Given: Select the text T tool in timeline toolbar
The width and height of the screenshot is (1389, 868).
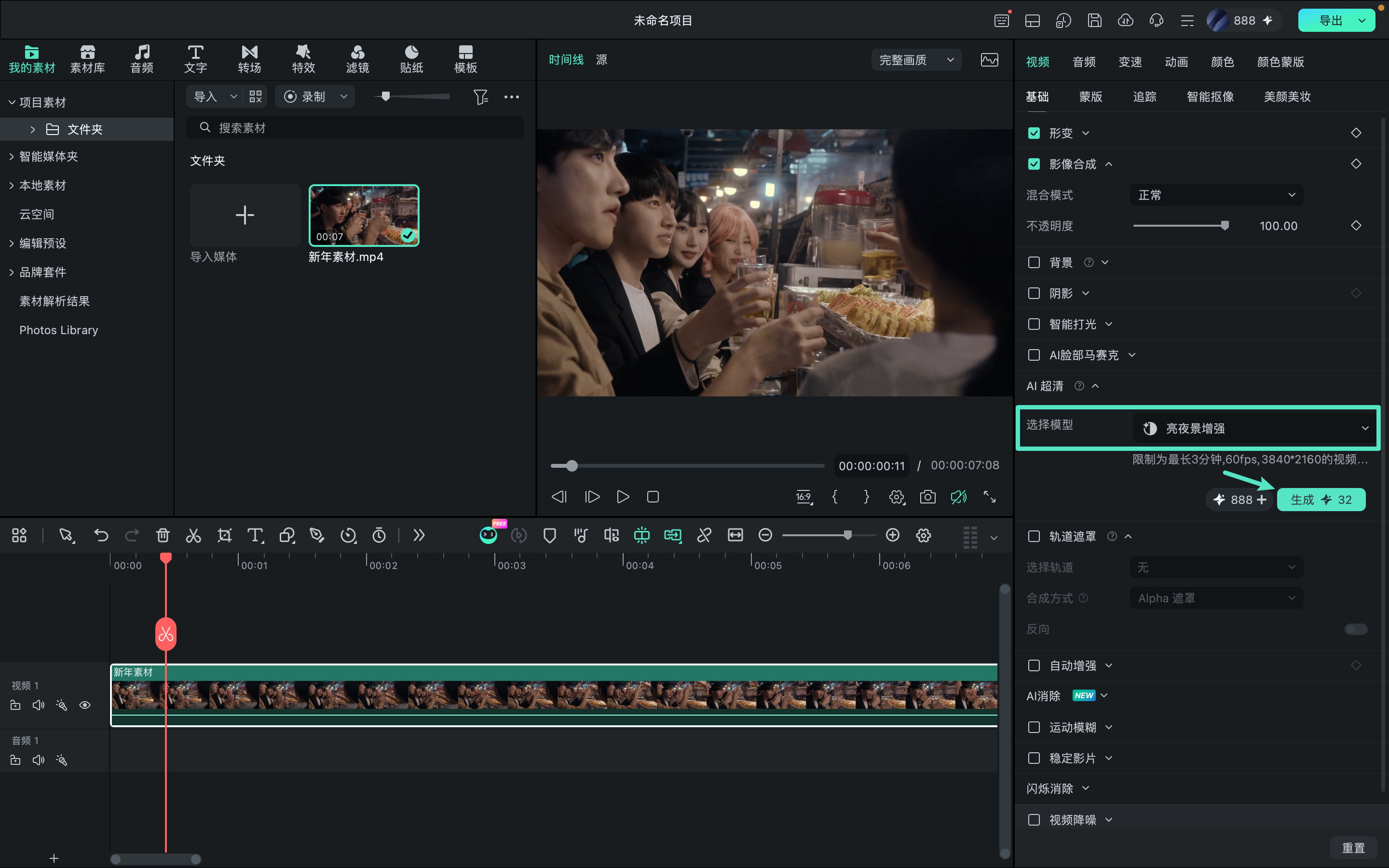Looking at the screenshot, I should (256, 536).
